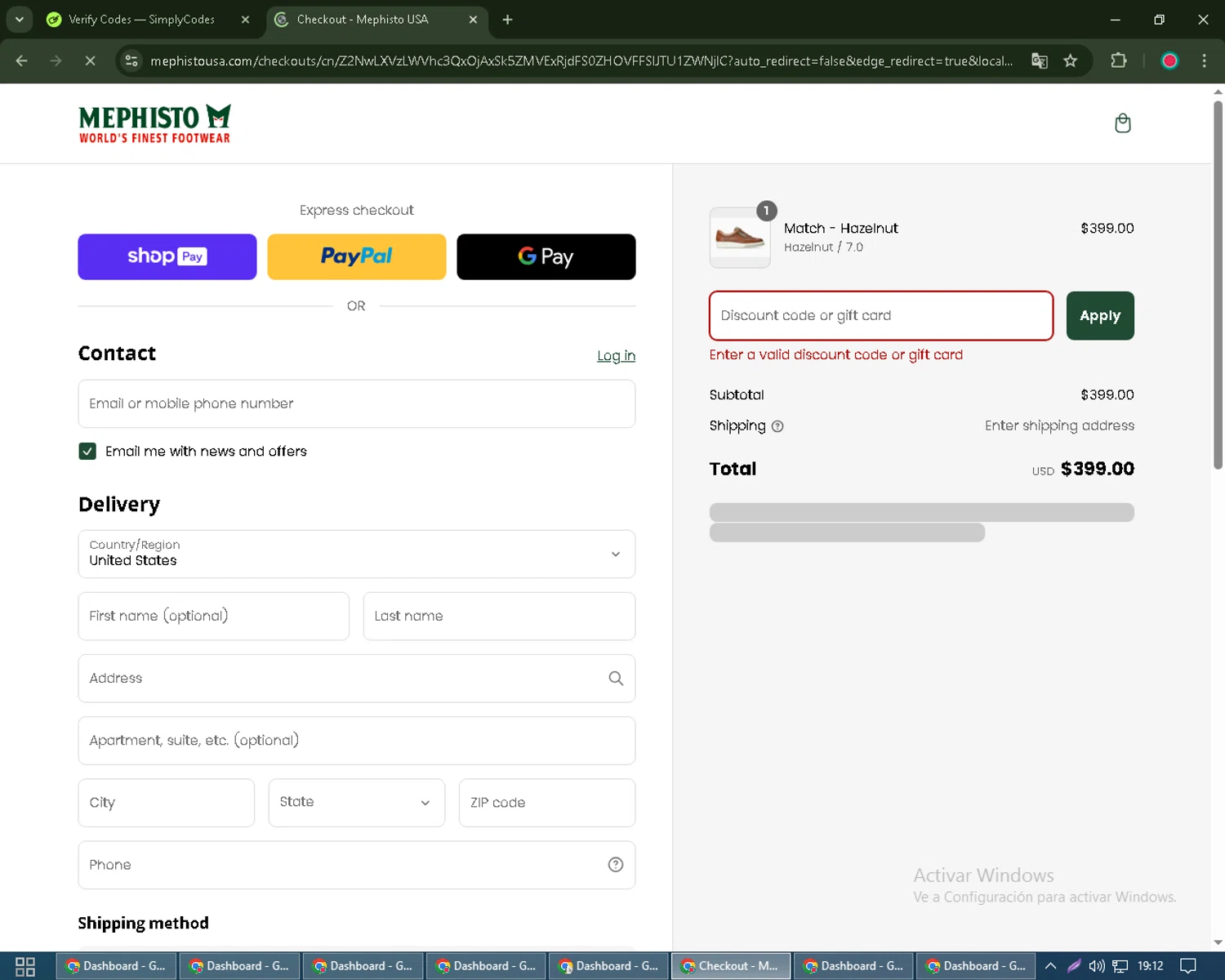Click the 'Express checkout' heading
1225x980 pixels.
(x=357, y=210)
